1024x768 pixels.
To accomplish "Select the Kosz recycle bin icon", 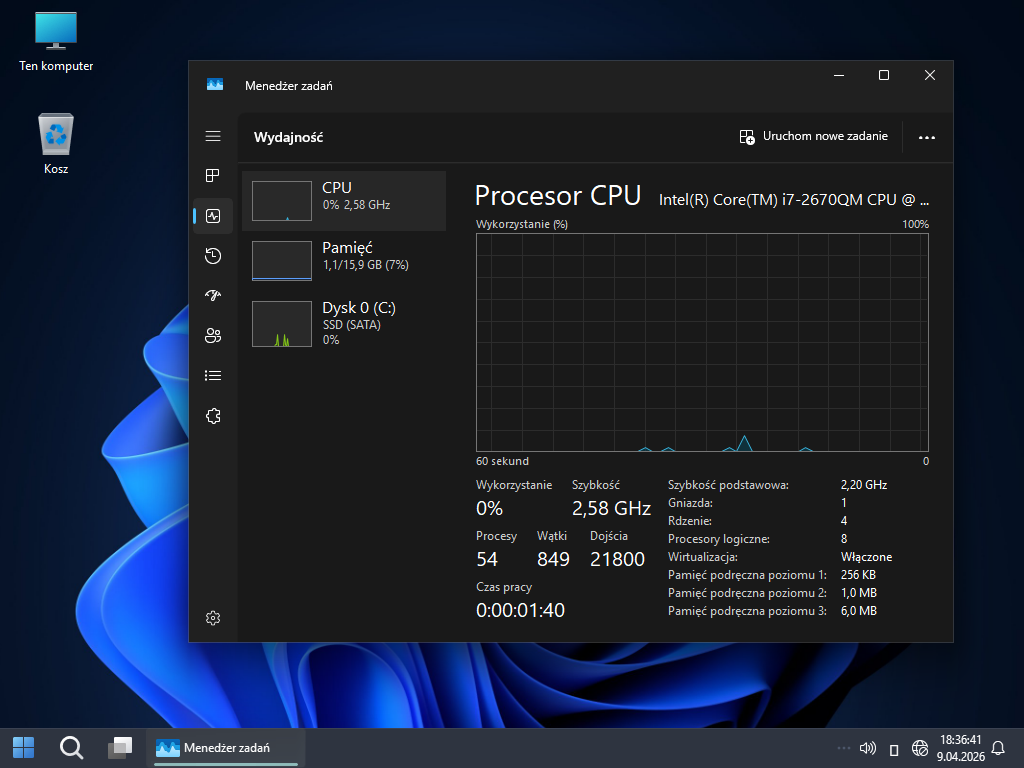I will pyautogui.click(x=56, y=144).
